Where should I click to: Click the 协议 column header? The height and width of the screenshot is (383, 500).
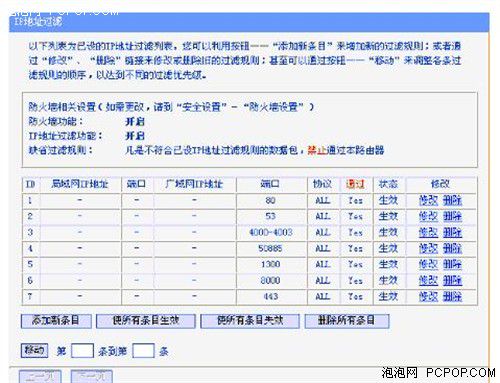[322, 184]
